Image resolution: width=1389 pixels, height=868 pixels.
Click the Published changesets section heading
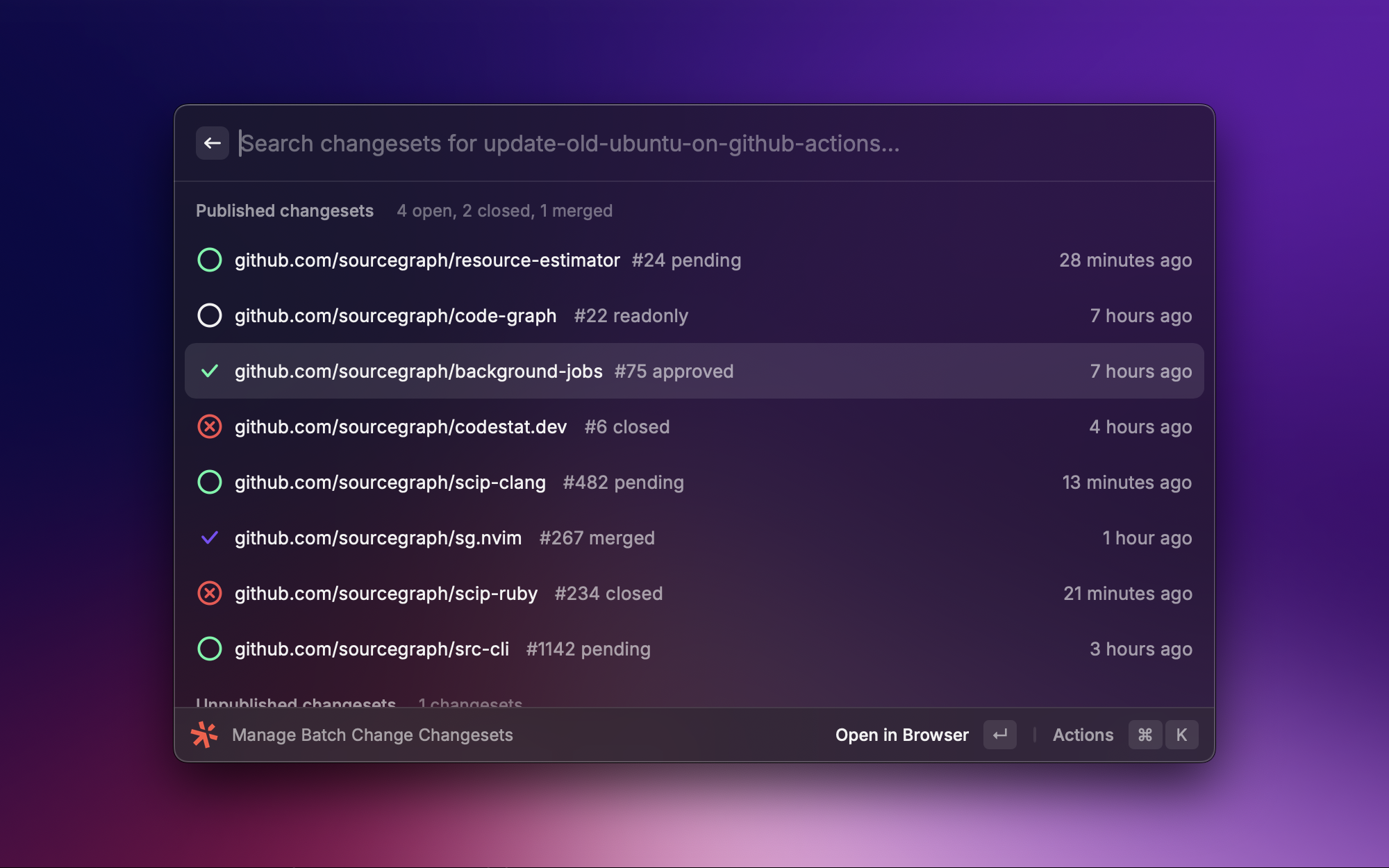point(285,210)
